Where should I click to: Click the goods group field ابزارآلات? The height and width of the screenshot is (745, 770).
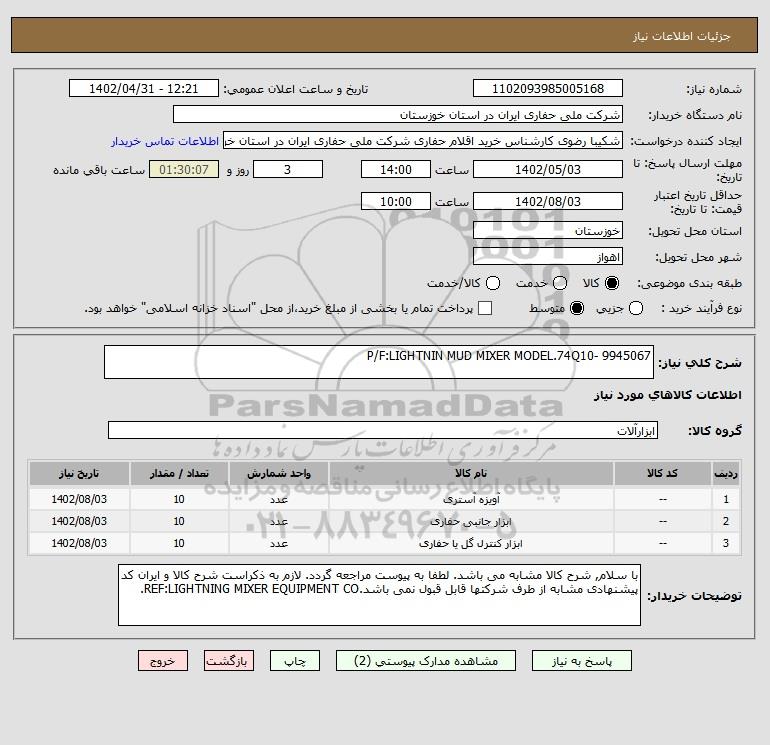pos(383,431)
